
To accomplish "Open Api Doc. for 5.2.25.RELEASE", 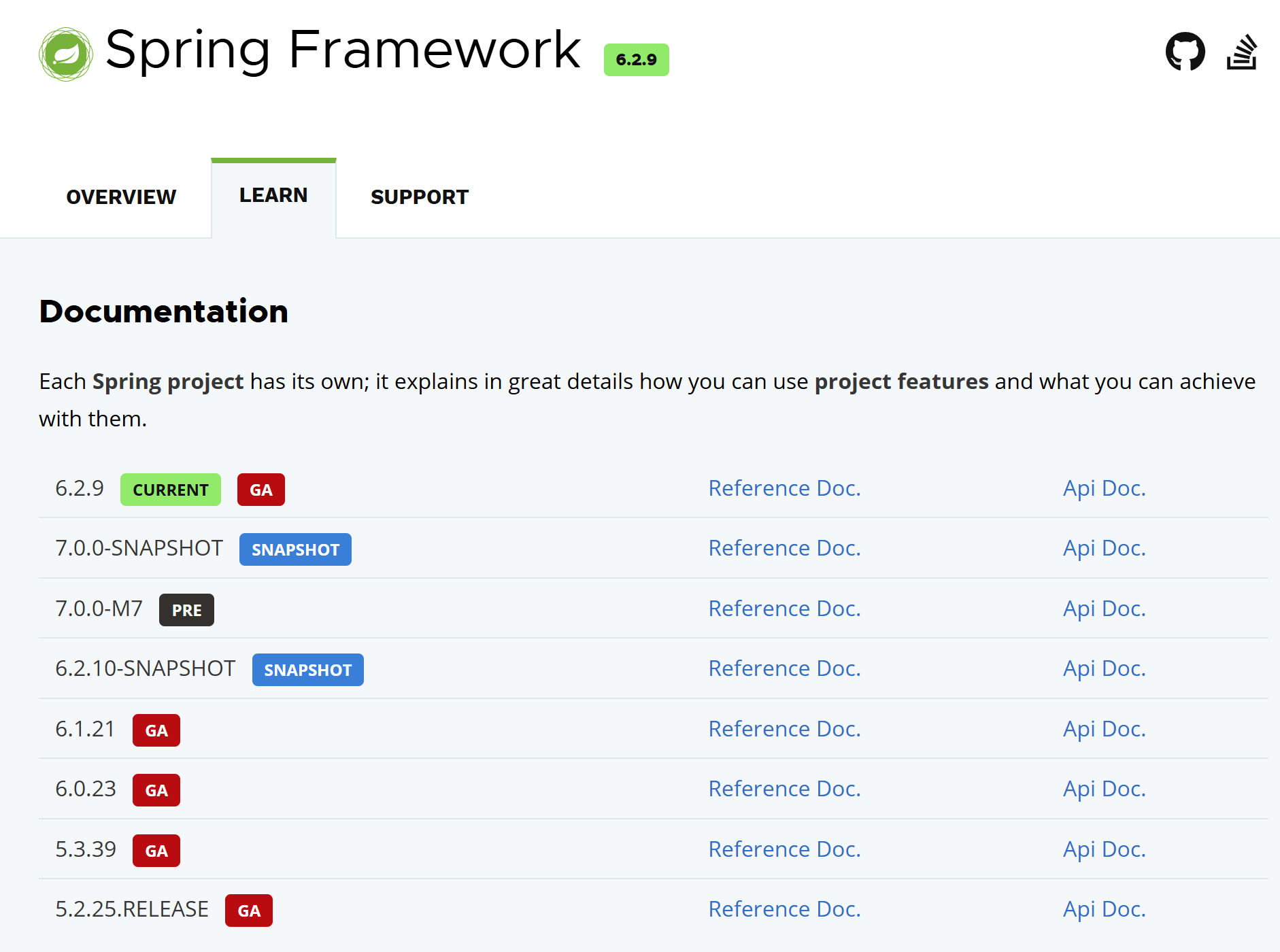I will pyautogui.click(x=1105, y=909).
